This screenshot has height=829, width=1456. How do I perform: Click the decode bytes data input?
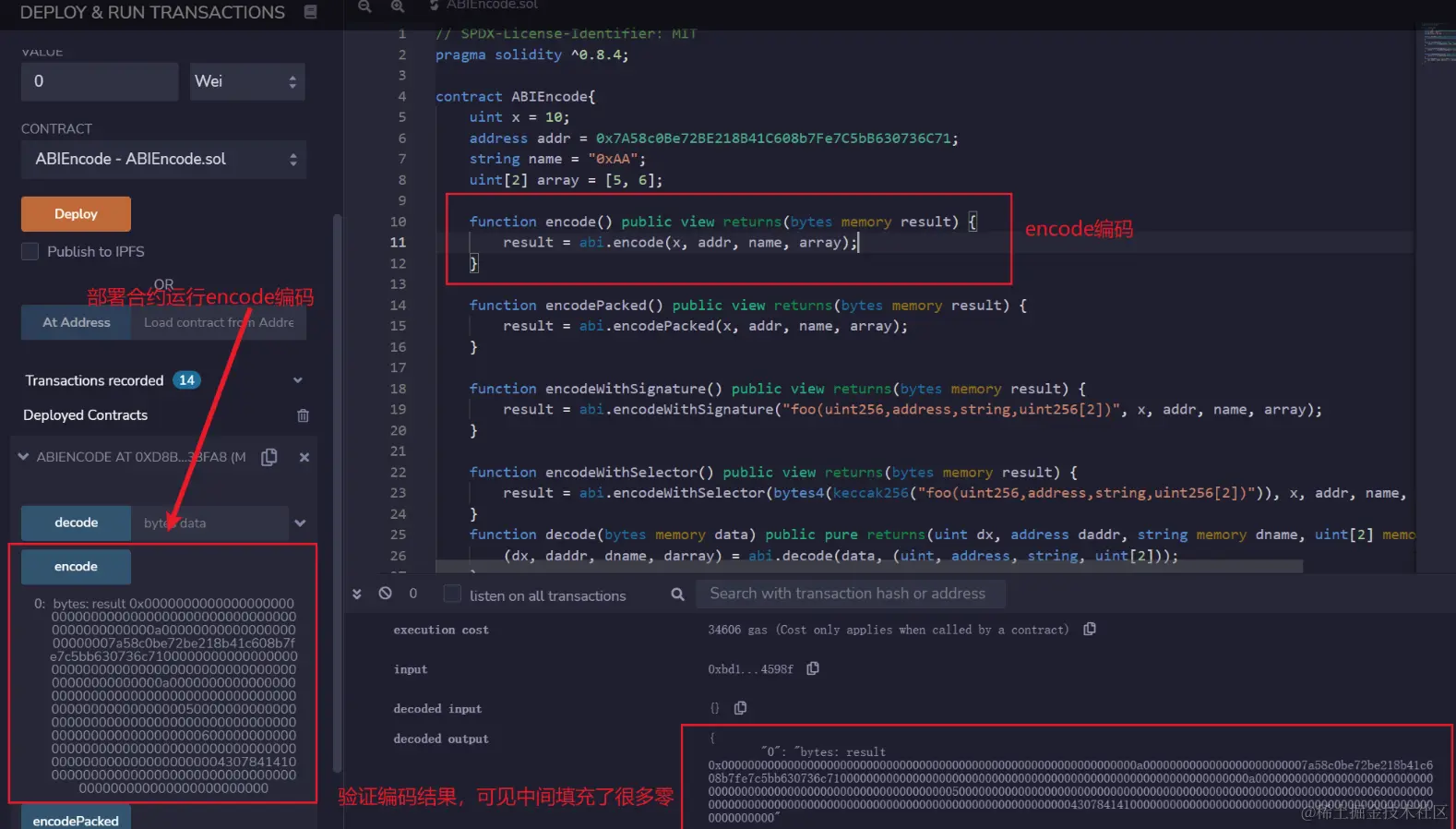coord(209,523)
